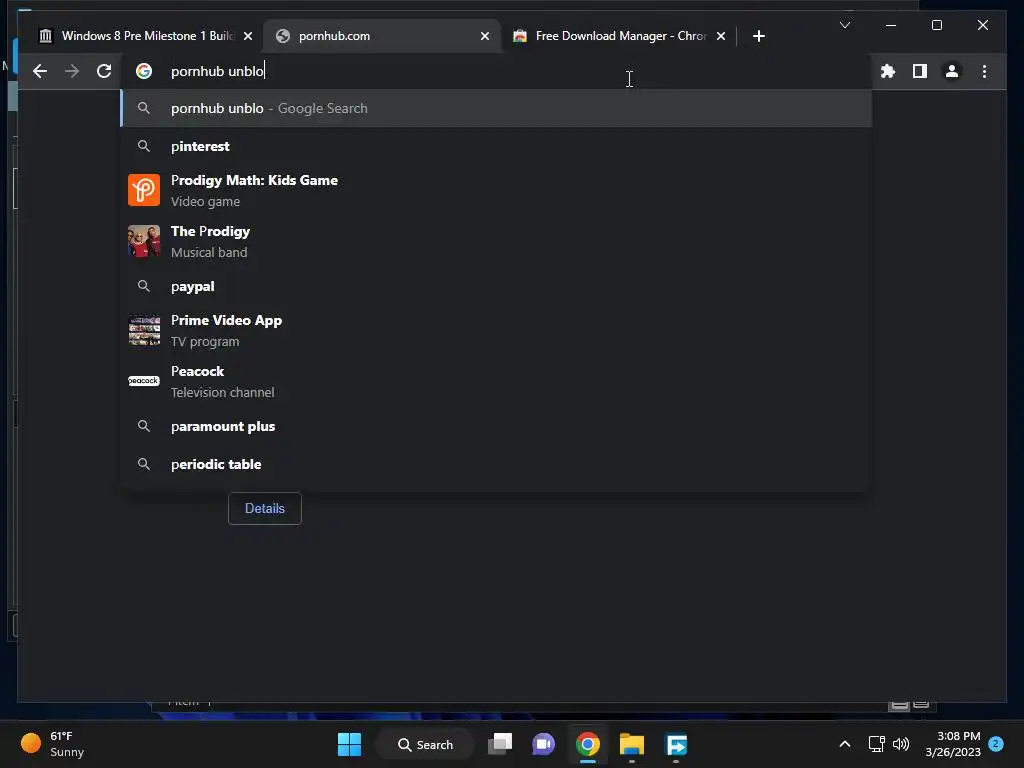Select the 'pinterest' suggestion
This screenshot has height=768, width=1024.
click(496, 146)
